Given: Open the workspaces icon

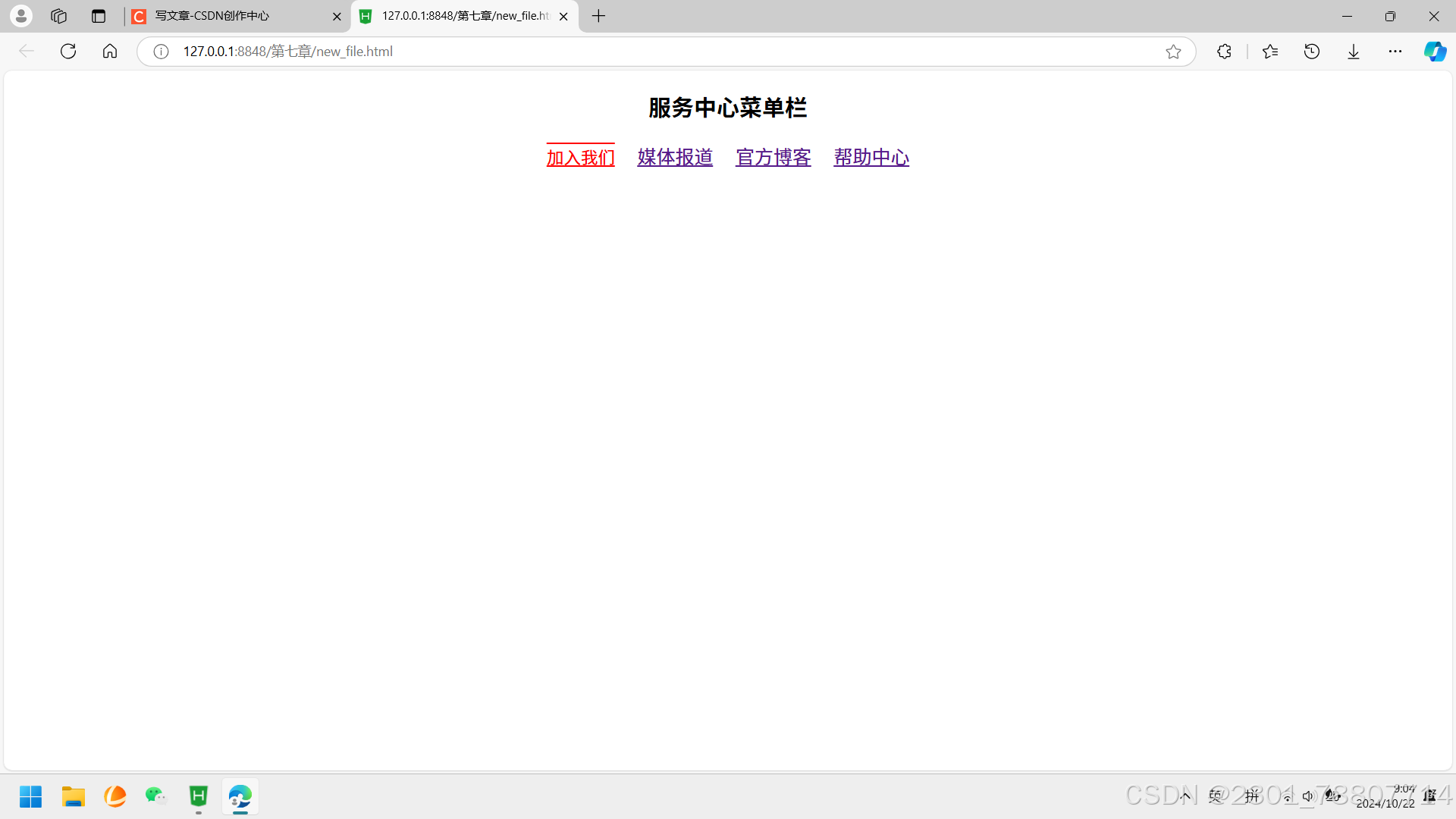Looking at the screenshot, I should click(58, 16).
